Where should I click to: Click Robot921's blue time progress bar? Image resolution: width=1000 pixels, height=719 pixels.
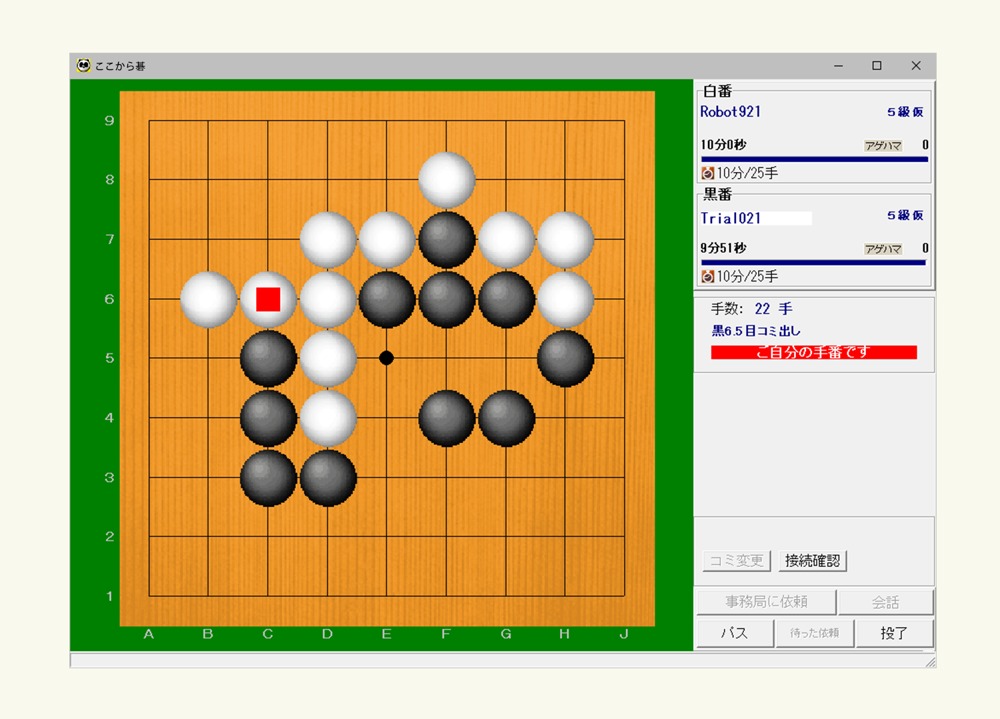pos(814,159)
